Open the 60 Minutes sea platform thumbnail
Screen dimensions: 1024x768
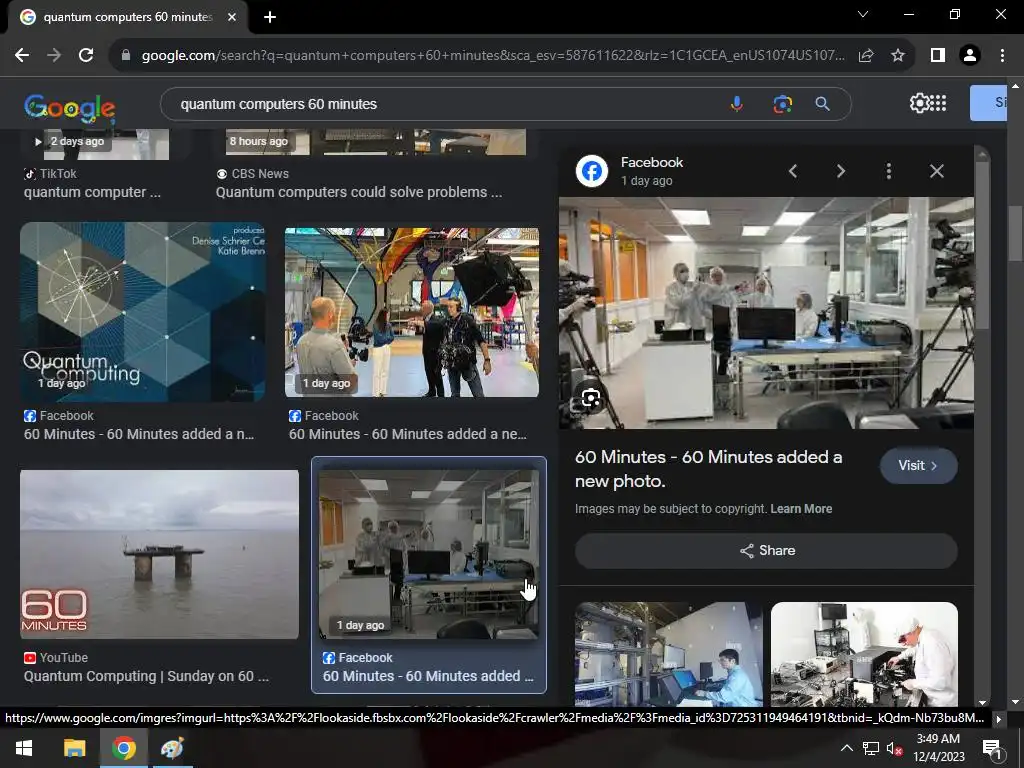point(159,554)
